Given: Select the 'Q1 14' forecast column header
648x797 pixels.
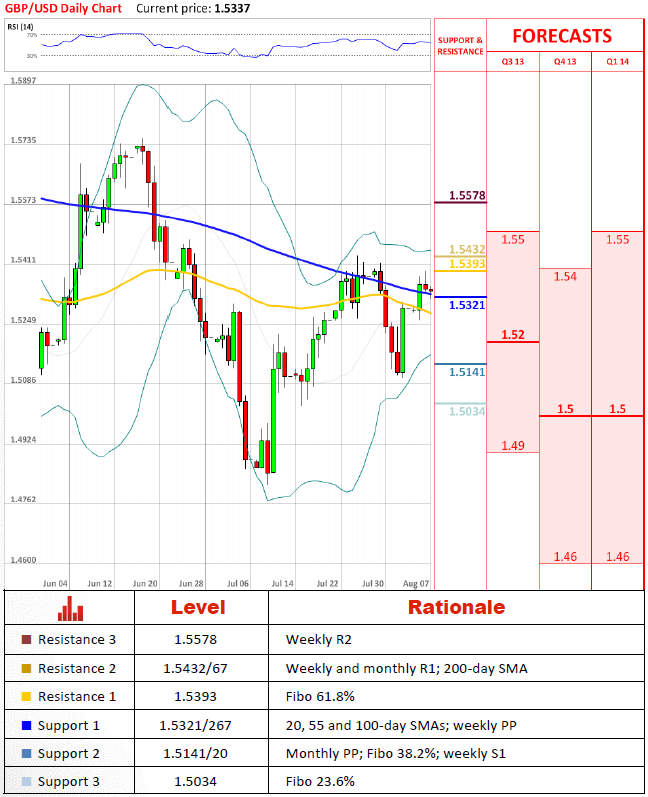Looking at the screenshot, I should [x=618, y=62].
